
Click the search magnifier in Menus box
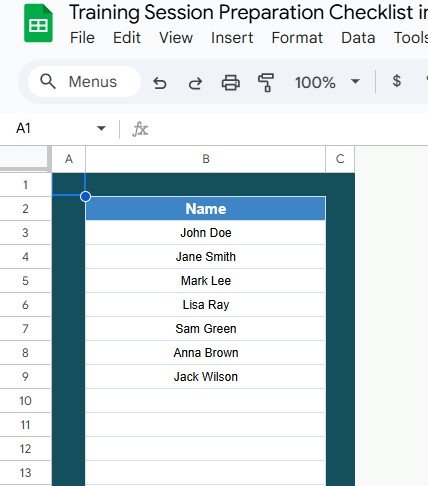[48, 82]
